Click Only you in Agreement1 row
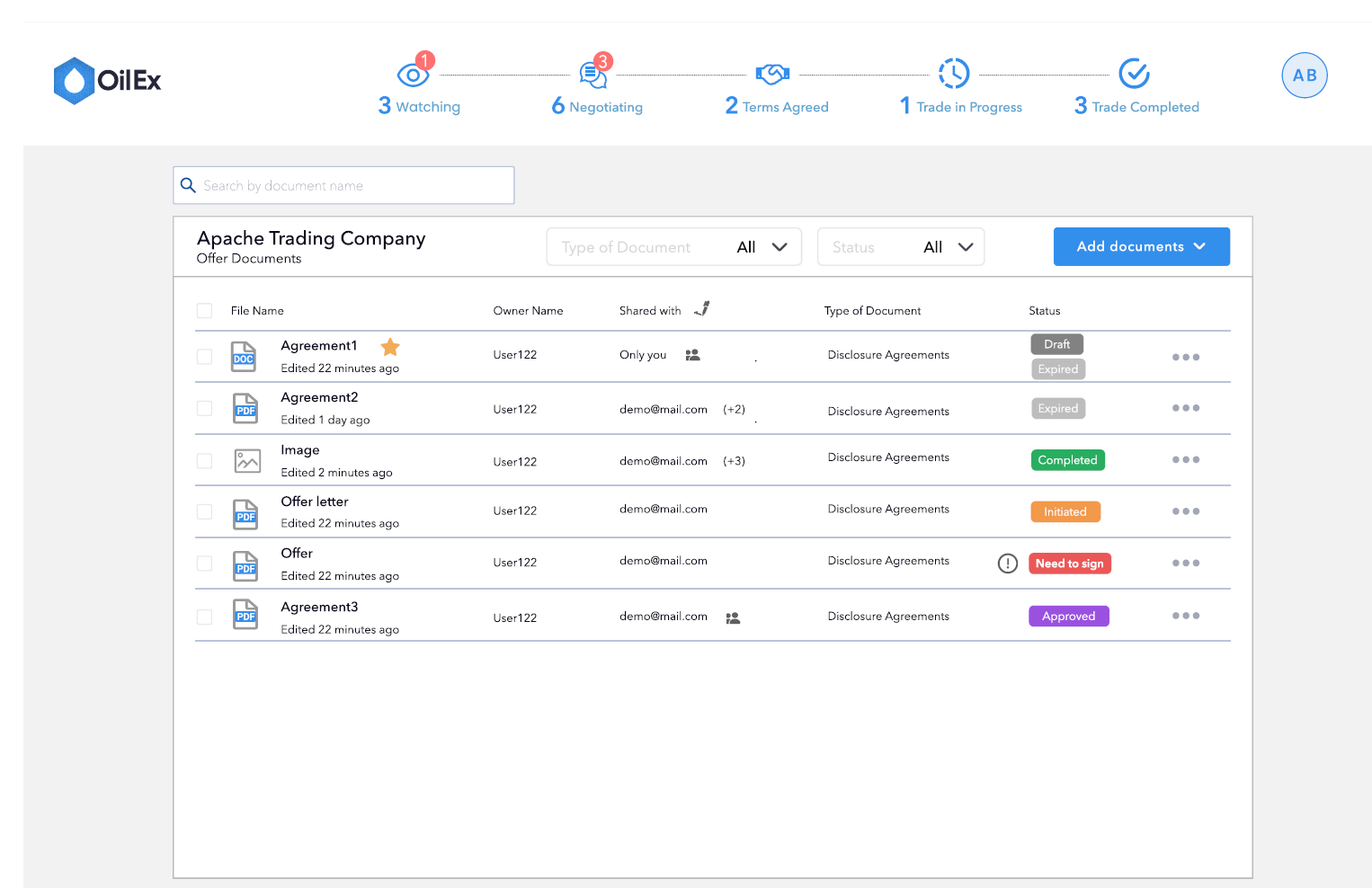Screen dimensions: 1372x888 pos(643,355)
